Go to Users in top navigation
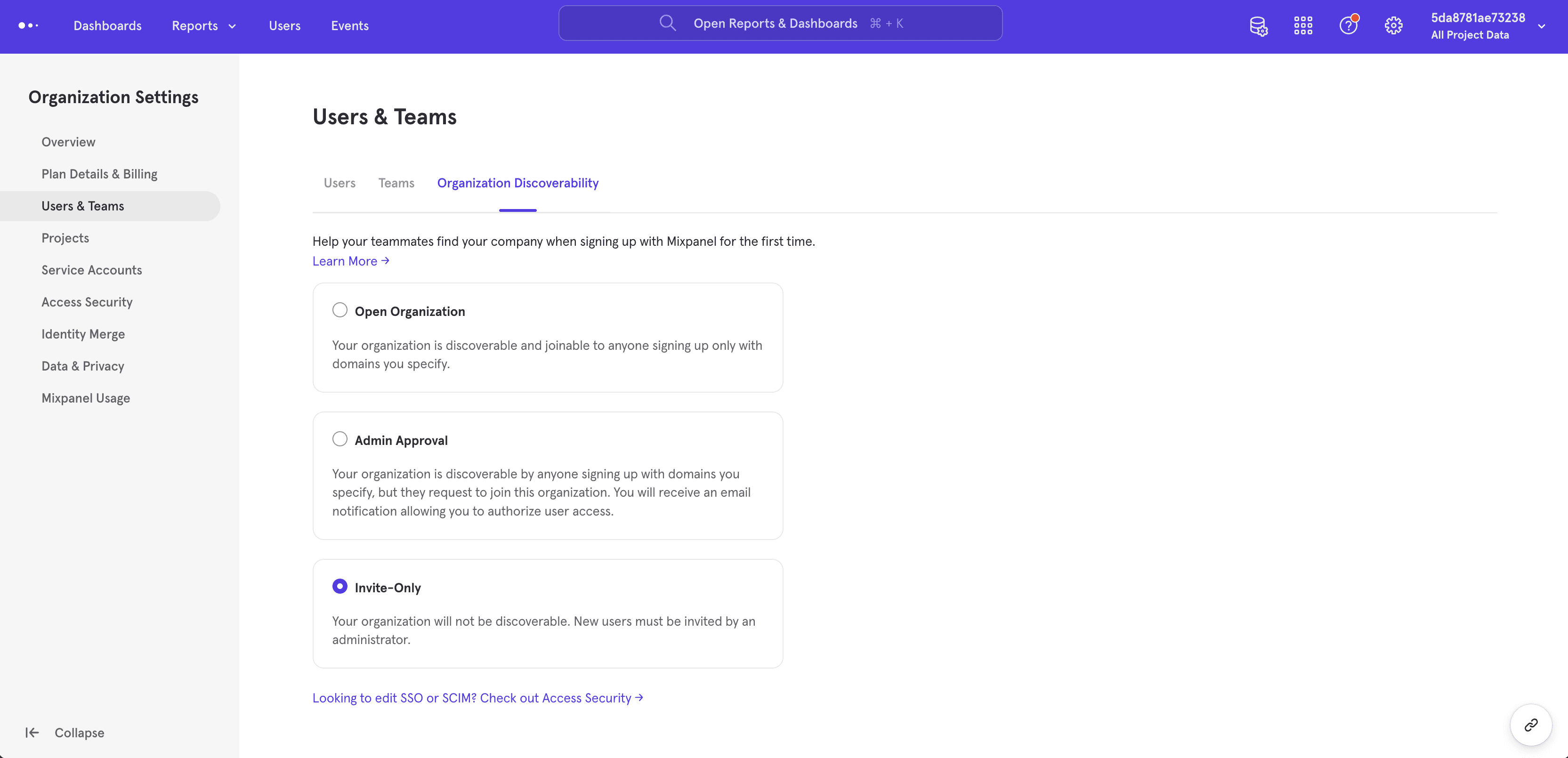This screenshot has width=1568, height=758. pos(285,25)
